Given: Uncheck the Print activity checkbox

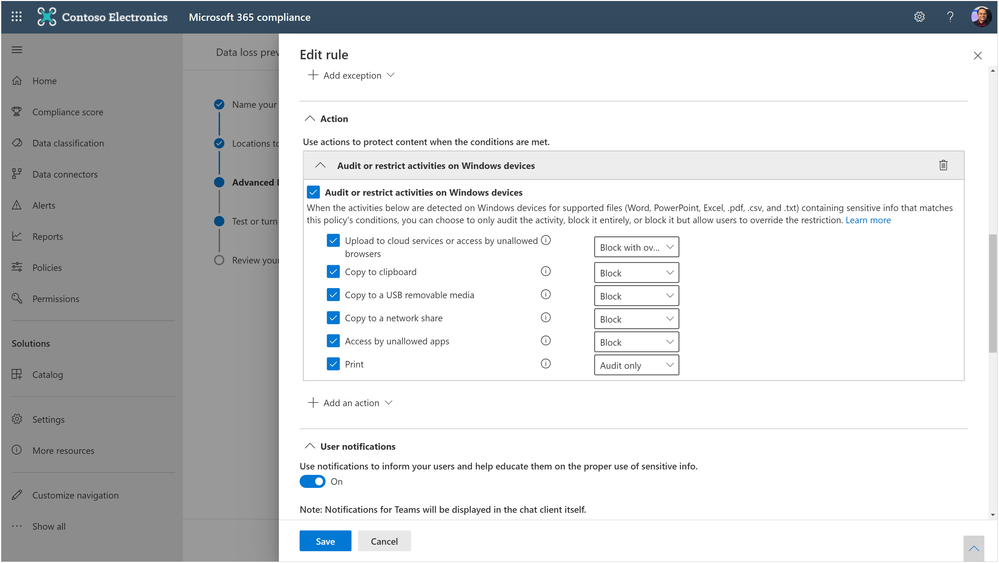Looking at the screenshot, I should tap(333, 364).
